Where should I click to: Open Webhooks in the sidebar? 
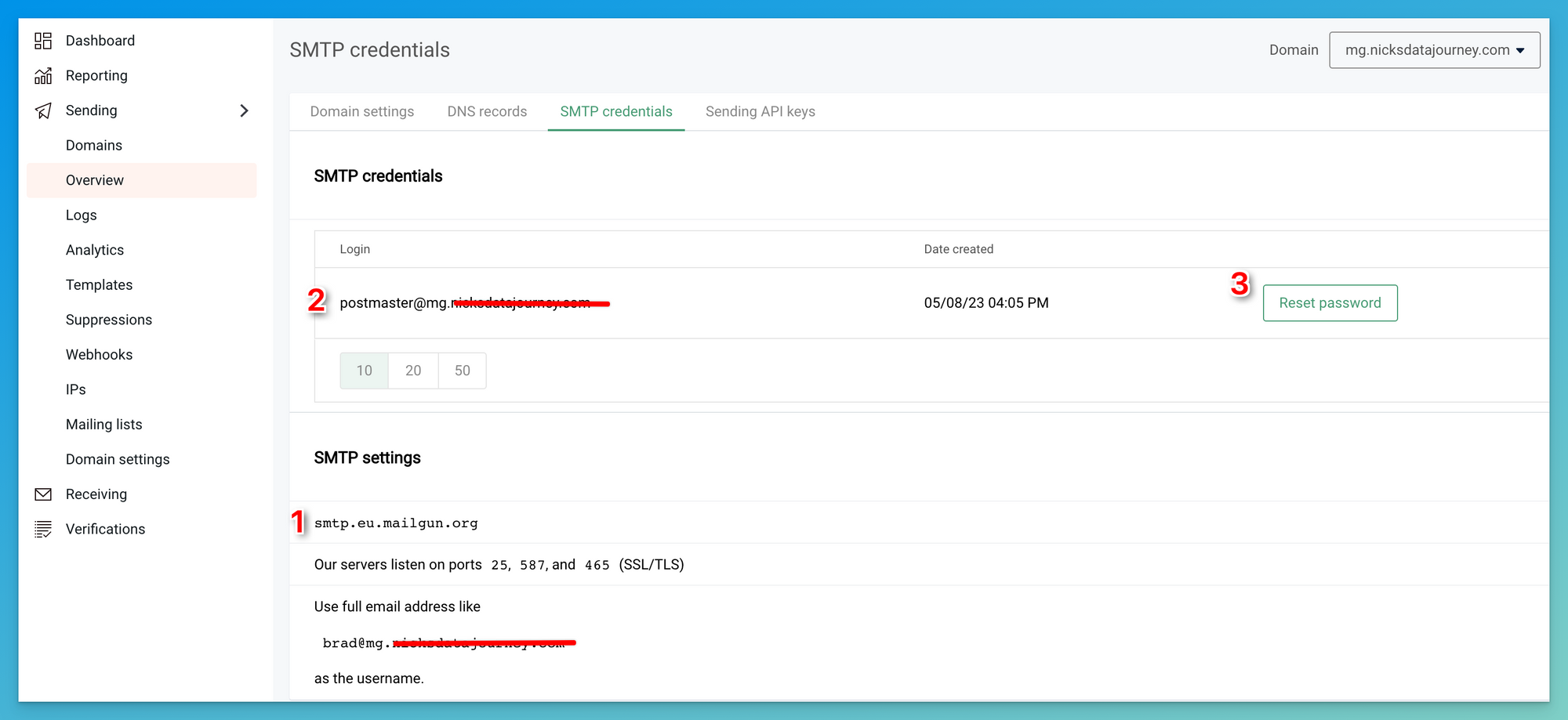[x=100, y=354]
